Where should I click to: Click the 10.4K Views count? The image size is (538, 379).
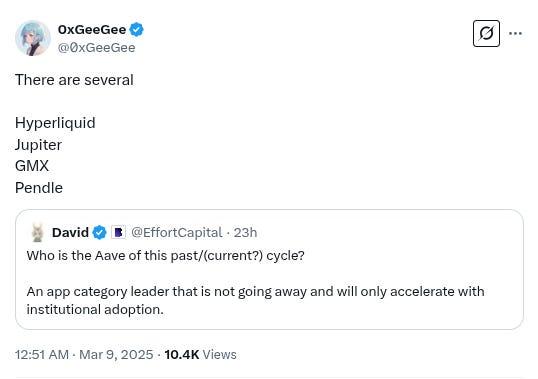[200, 354]
